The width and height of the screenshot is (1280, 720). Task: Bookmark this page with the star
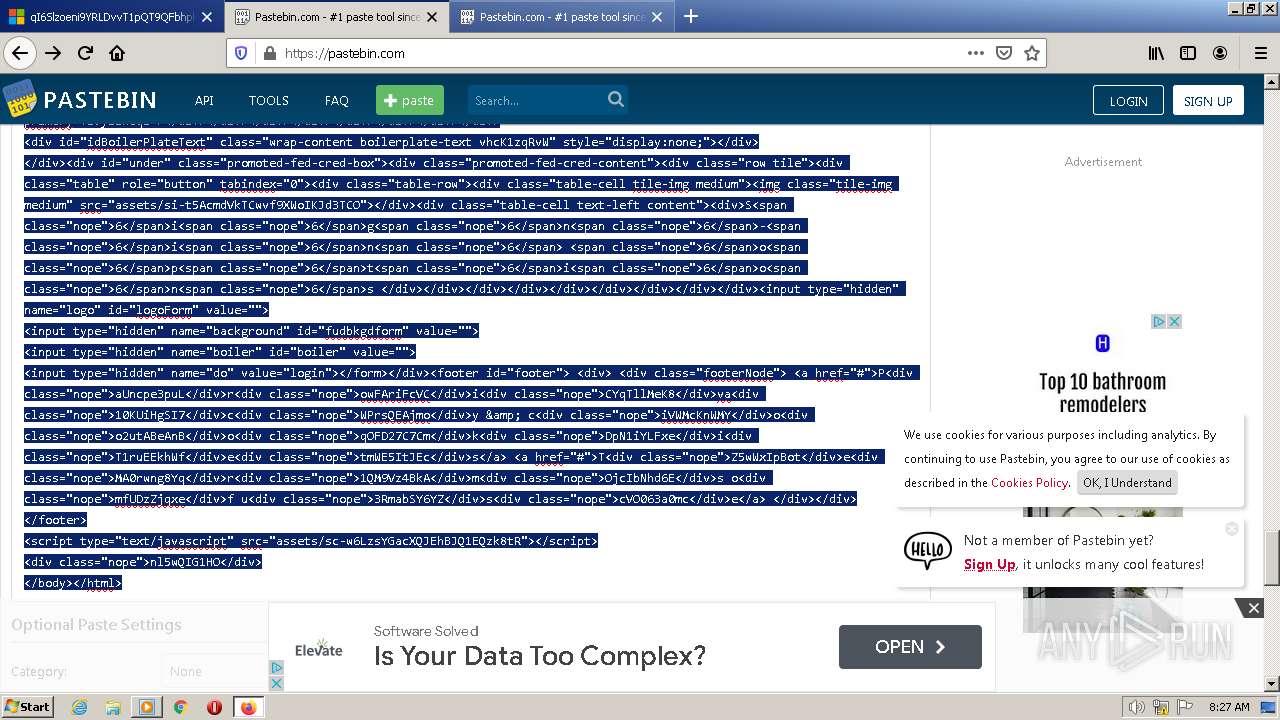tap(1032, 53)
